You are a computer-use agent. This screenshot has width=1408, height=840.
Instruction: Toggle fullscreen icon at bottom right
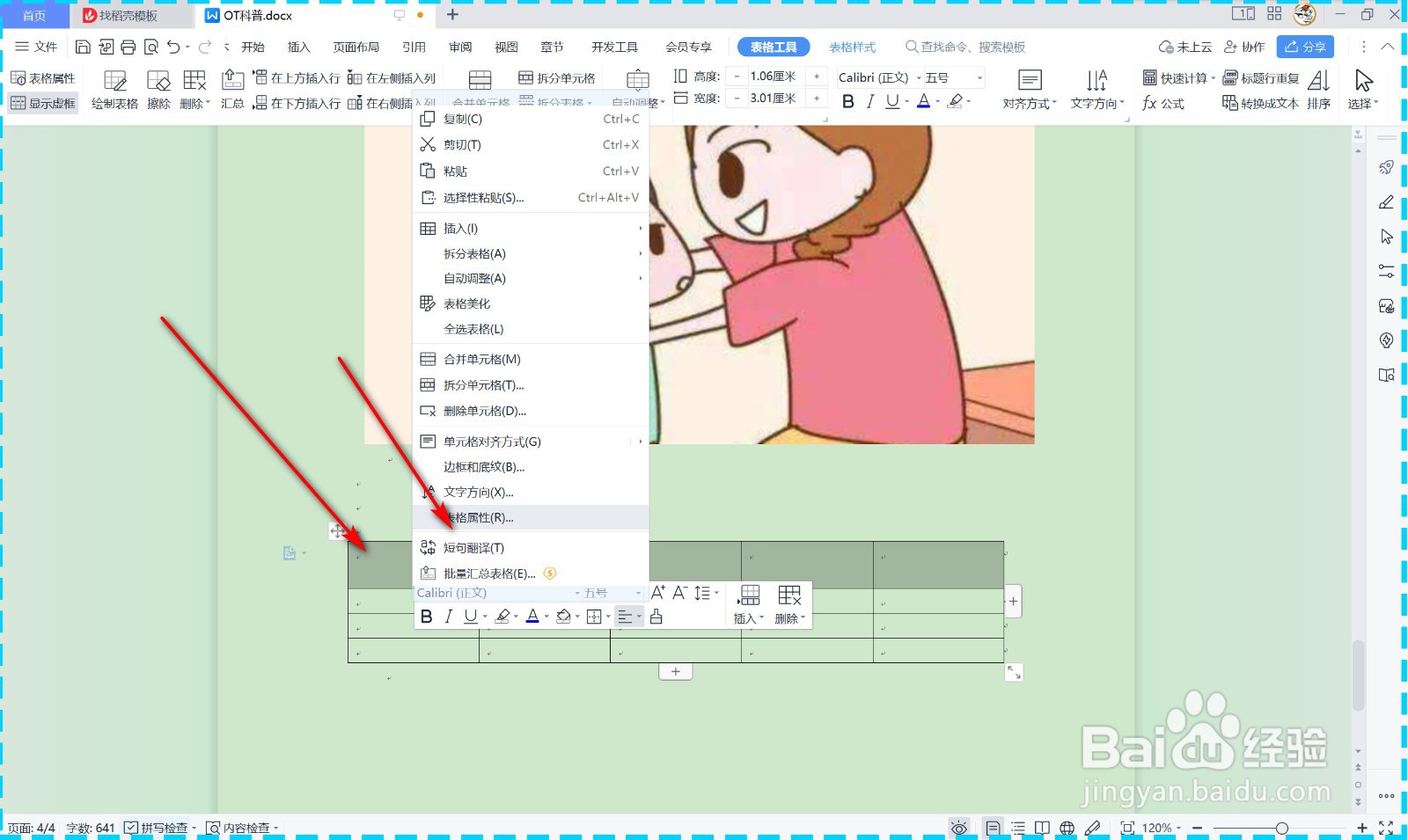click(1387, 828)
